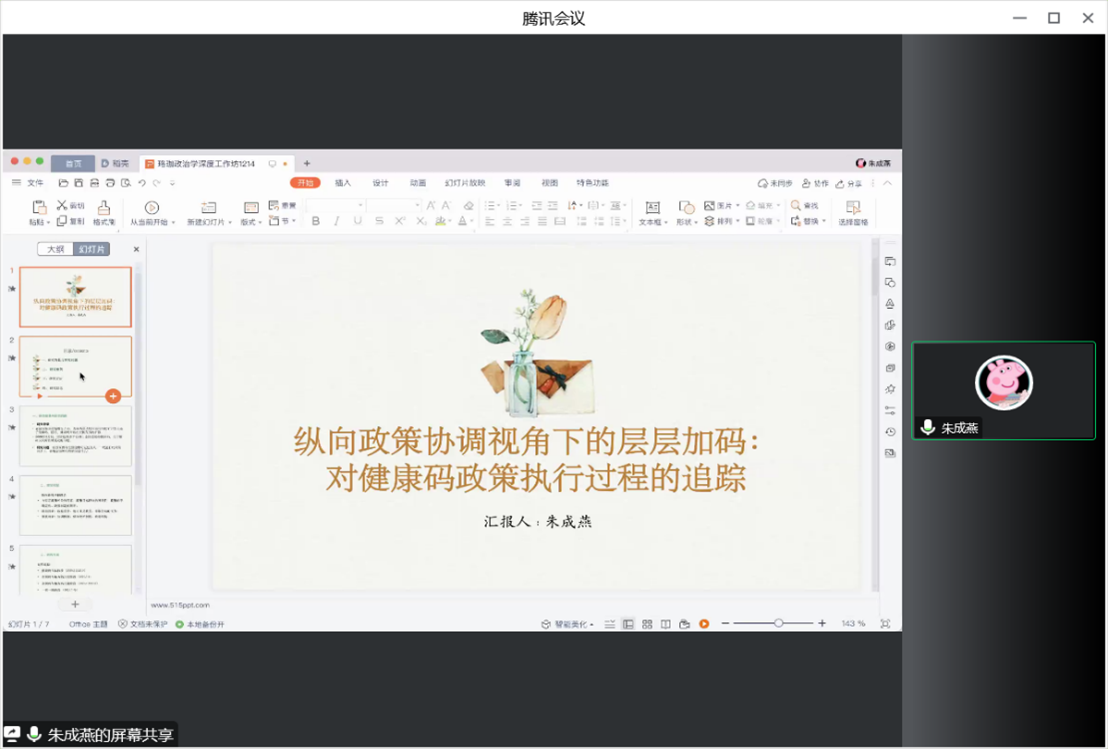Expand the Paste (粘贴) dropdown arrow
The height and width of the screenshot is (749, 1108).
tap(47, 222)
